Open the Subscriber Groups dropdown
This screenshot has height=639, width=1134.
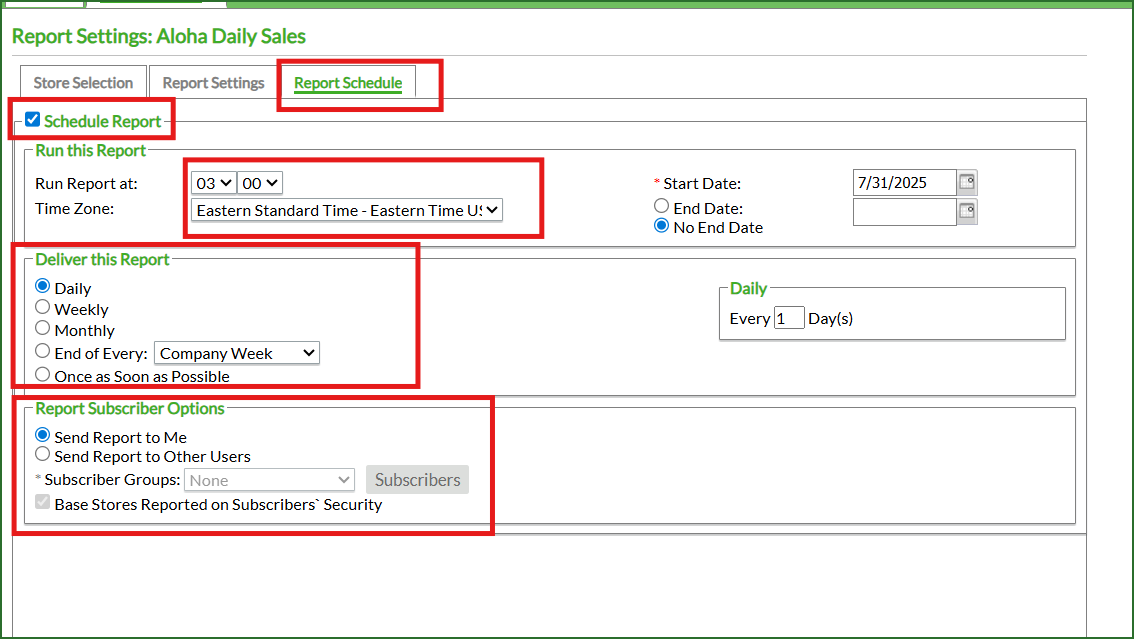(269, 480)
